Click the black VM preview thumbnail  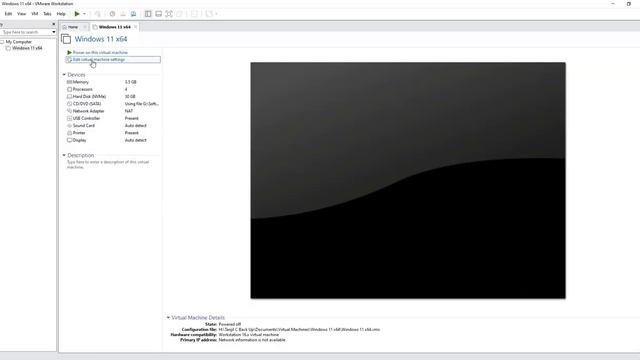(x=408, y=180)
